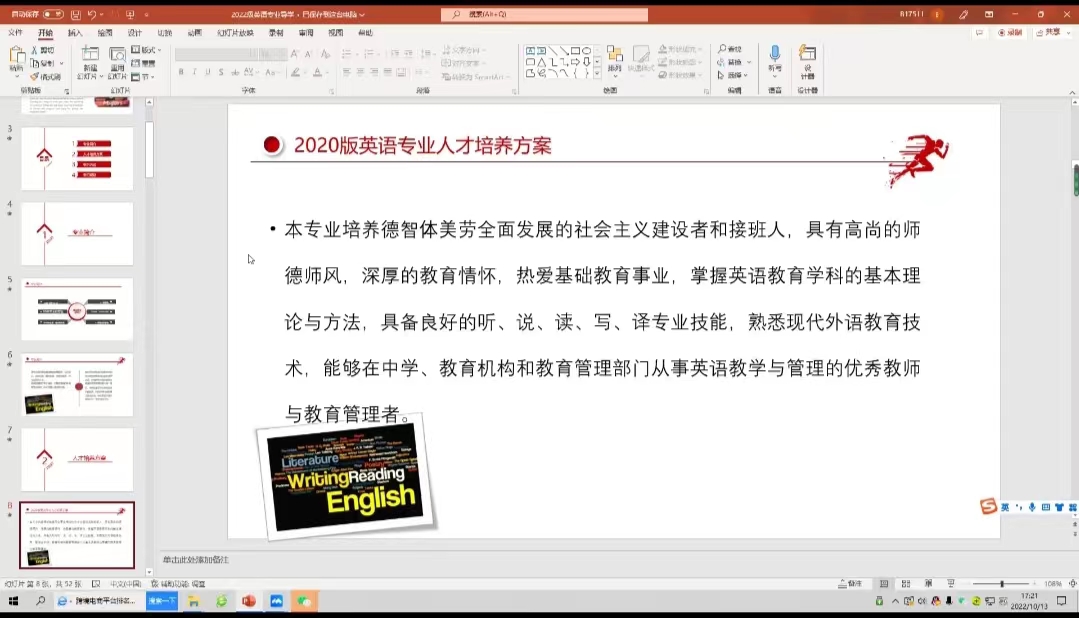Toggle Center text alignment

361,72
